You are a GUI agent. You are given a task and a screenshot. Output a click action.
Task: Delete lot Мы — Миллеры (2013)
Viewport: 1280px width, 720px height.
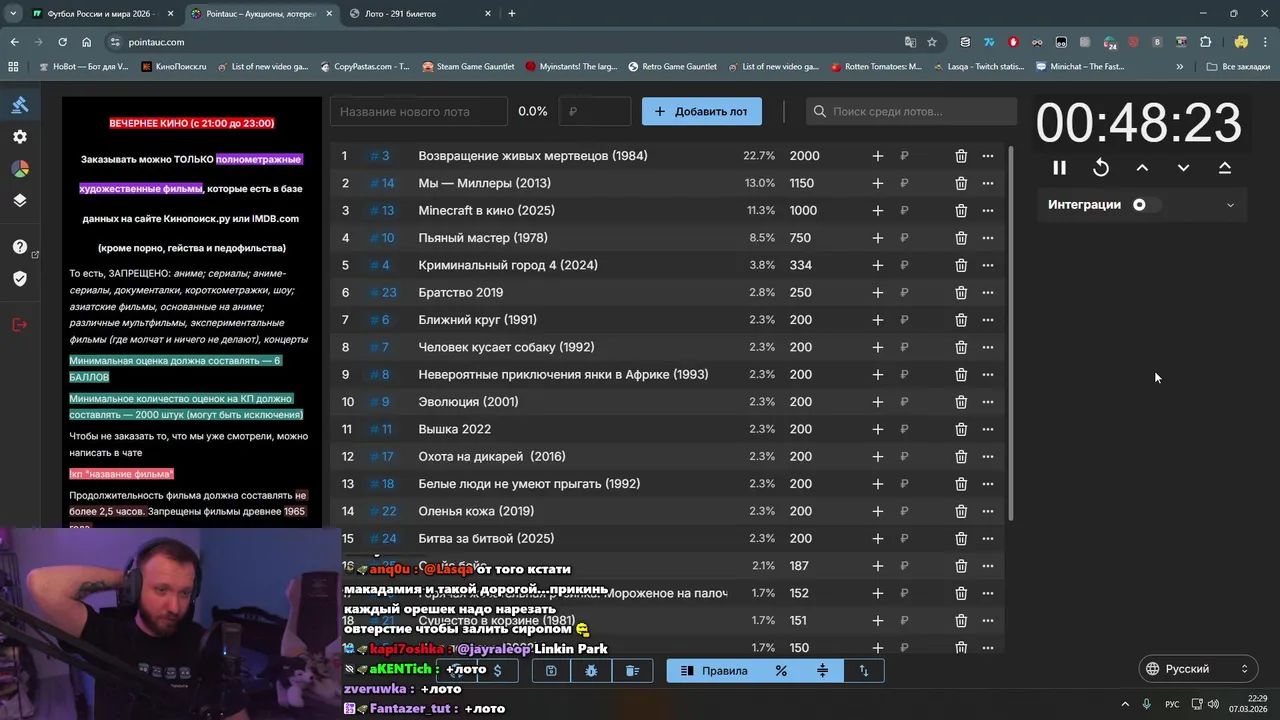click(x=961, y=183)
